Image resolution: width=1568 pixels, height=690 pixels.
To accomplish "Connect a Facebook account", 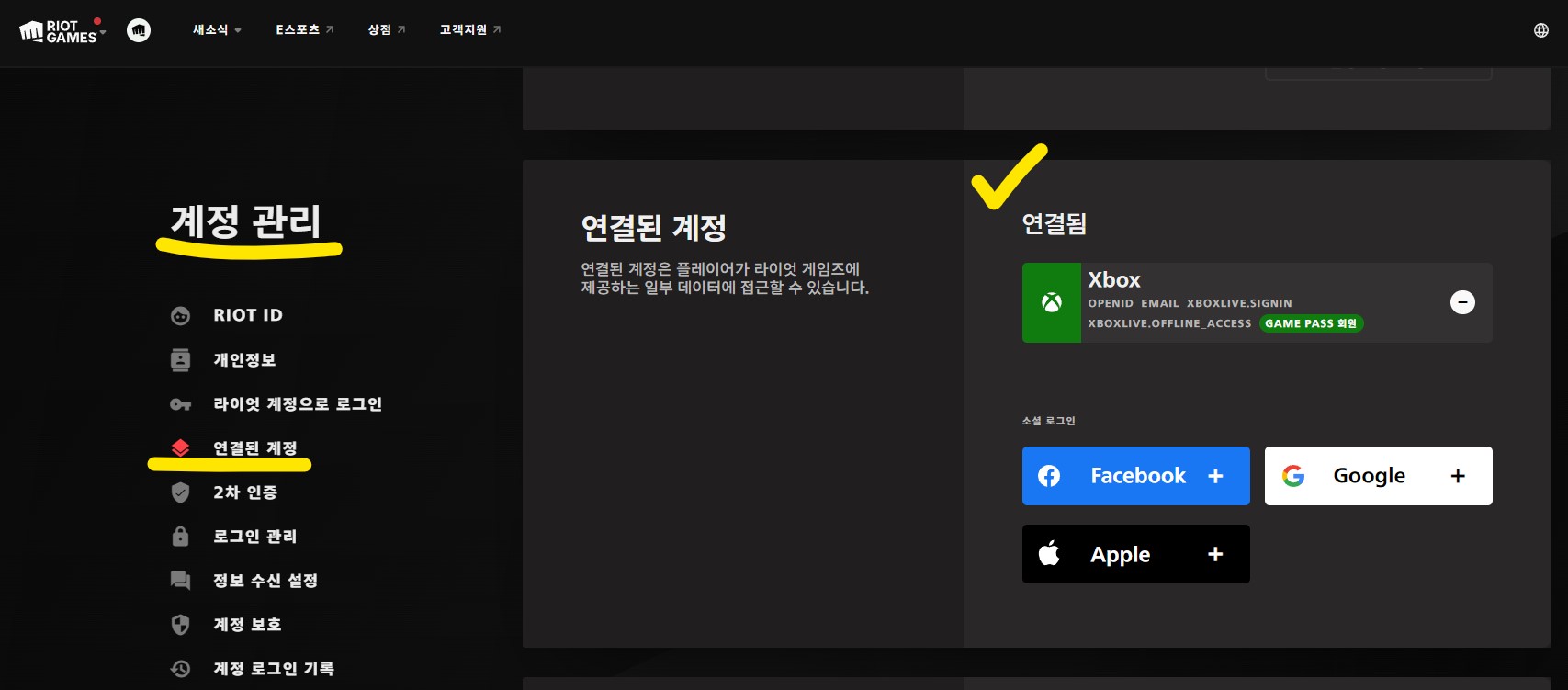I will [x=1136, y=476].
